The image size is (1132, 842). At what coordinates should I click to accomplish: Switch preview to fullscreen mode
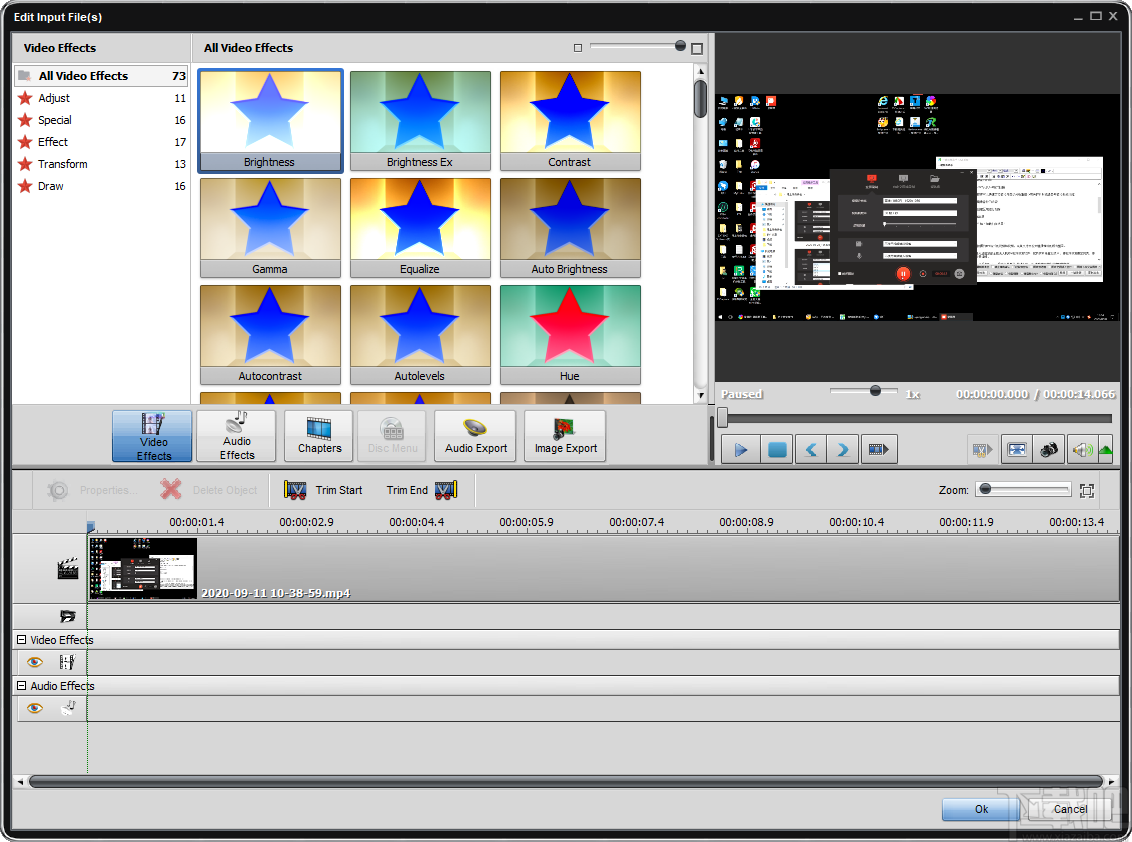coord(1016,449)
